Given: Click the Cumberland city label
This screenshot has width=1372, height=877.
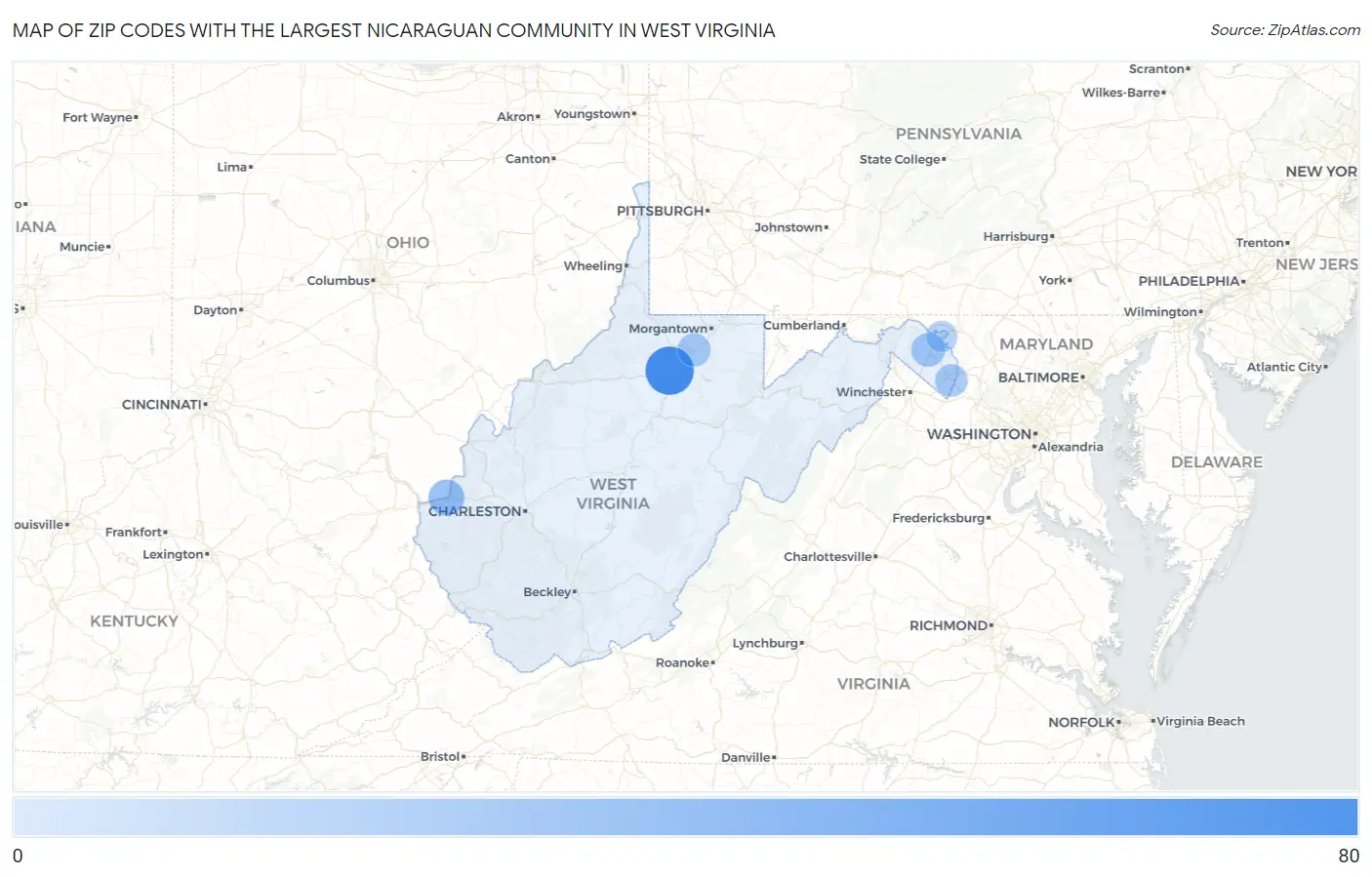Looking at the screenshot, I should click(802, 325).
